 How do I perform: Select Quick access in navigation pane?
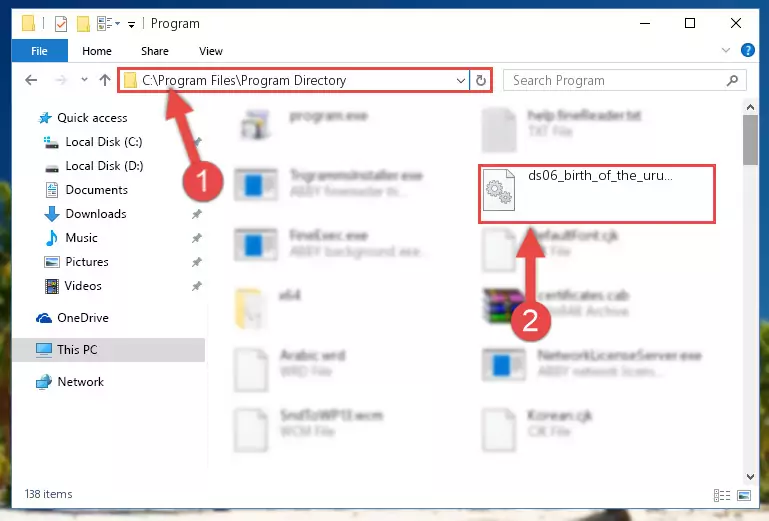click(92, 118)
